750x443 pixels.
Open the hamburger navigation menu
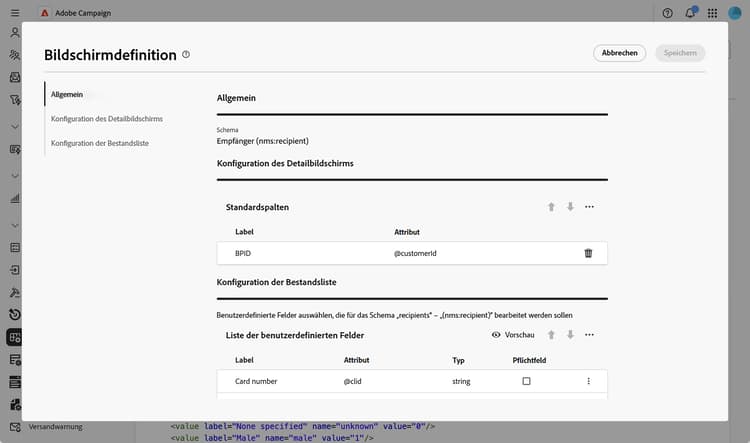click(x=15, y=13)
